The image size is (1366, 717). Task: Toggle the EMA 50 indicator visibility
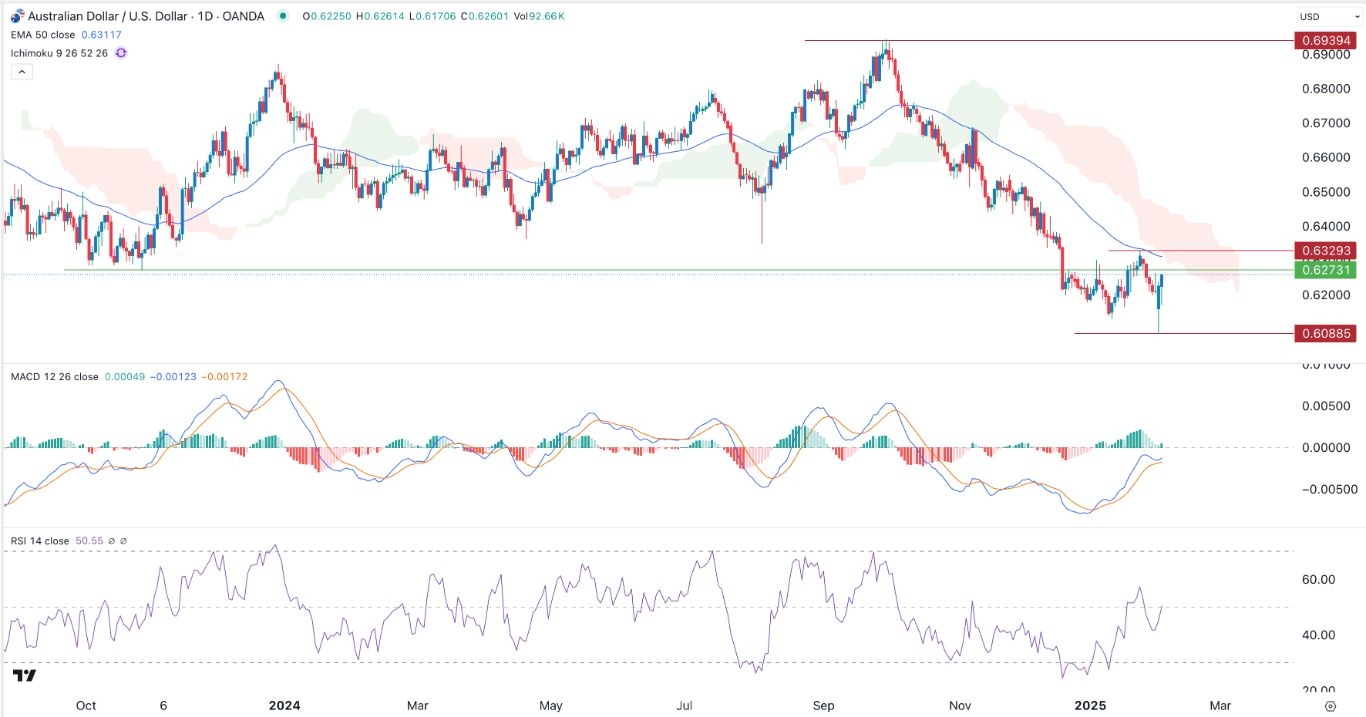coord(40,33)
